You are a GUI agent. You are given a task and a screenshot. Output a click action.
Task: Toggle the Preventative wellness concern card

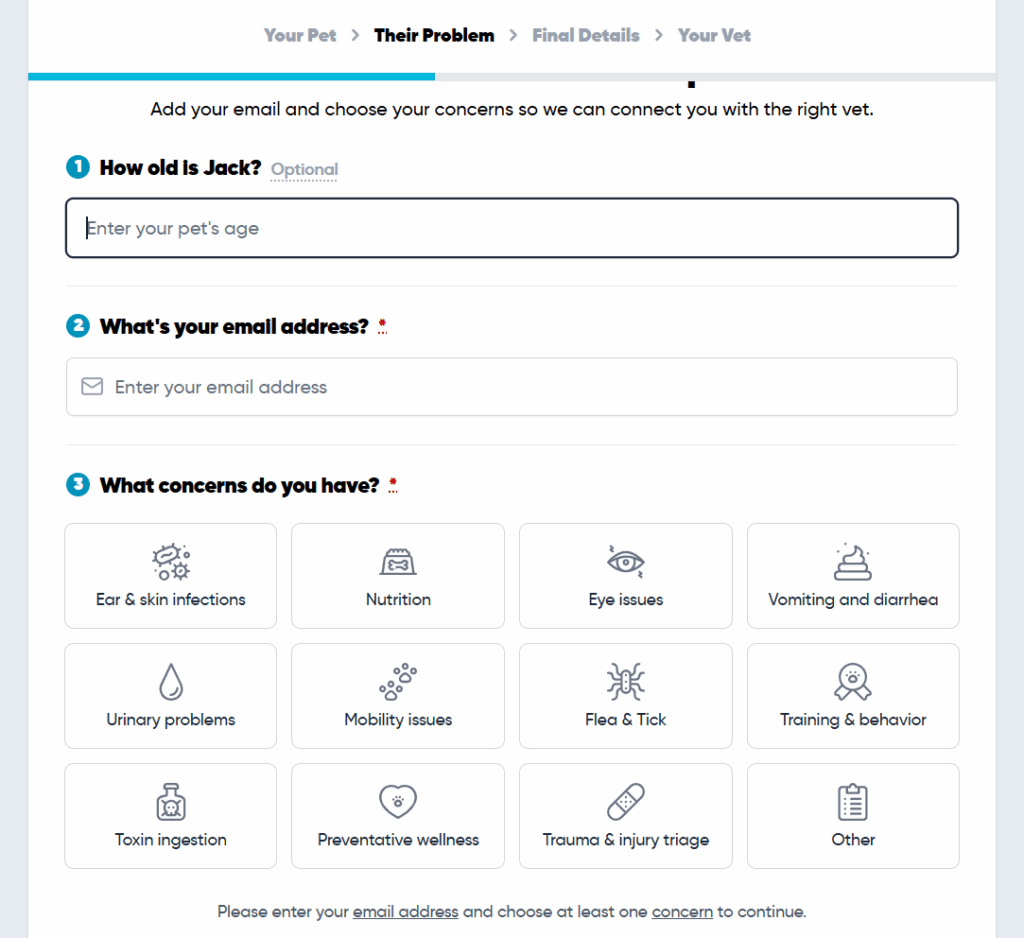[398, 816]
